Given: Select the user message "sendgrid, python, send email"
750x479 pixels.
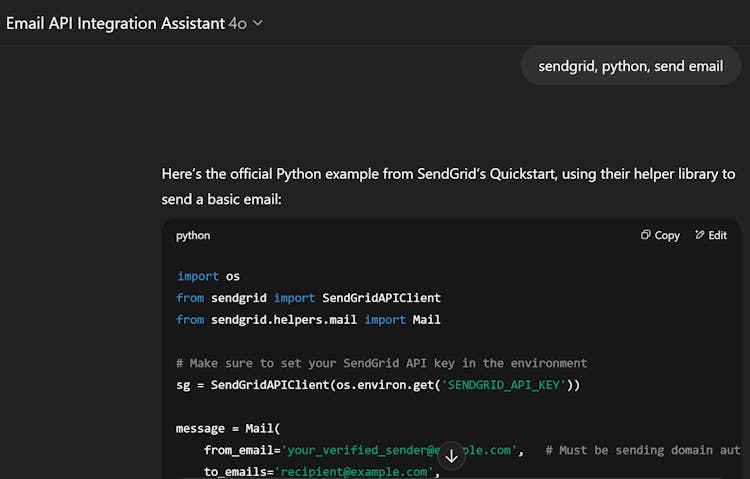Looking at the screenshot, I should pyautogui.click(x=630, y=66).
